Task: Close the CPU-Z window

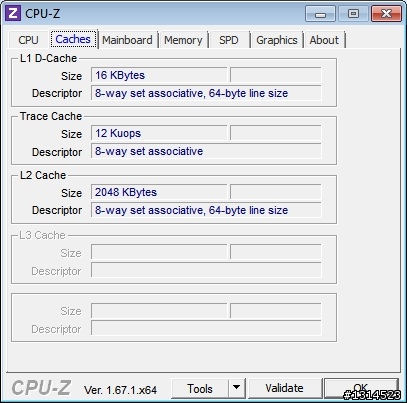Action: tap(386, 14)
